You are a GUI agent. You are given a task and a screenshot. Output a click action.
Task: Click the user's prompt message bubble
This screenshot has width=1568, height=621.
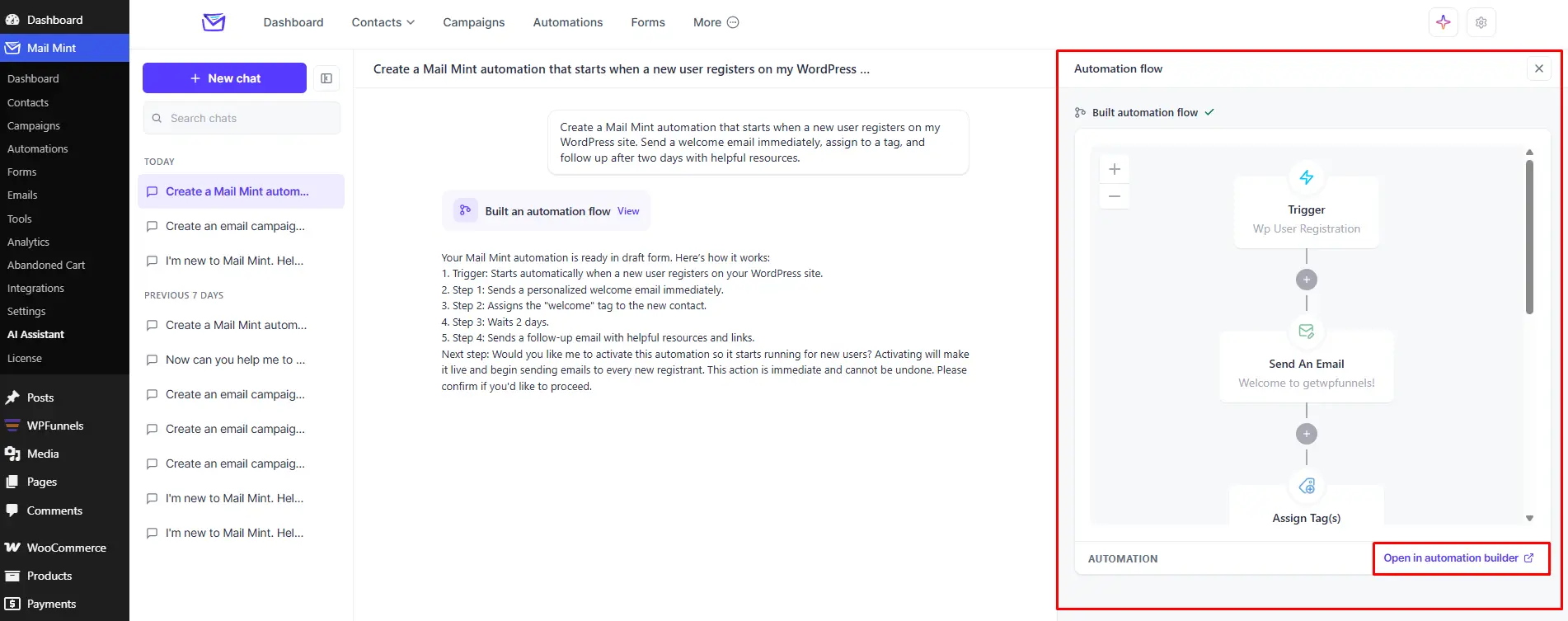758,142
